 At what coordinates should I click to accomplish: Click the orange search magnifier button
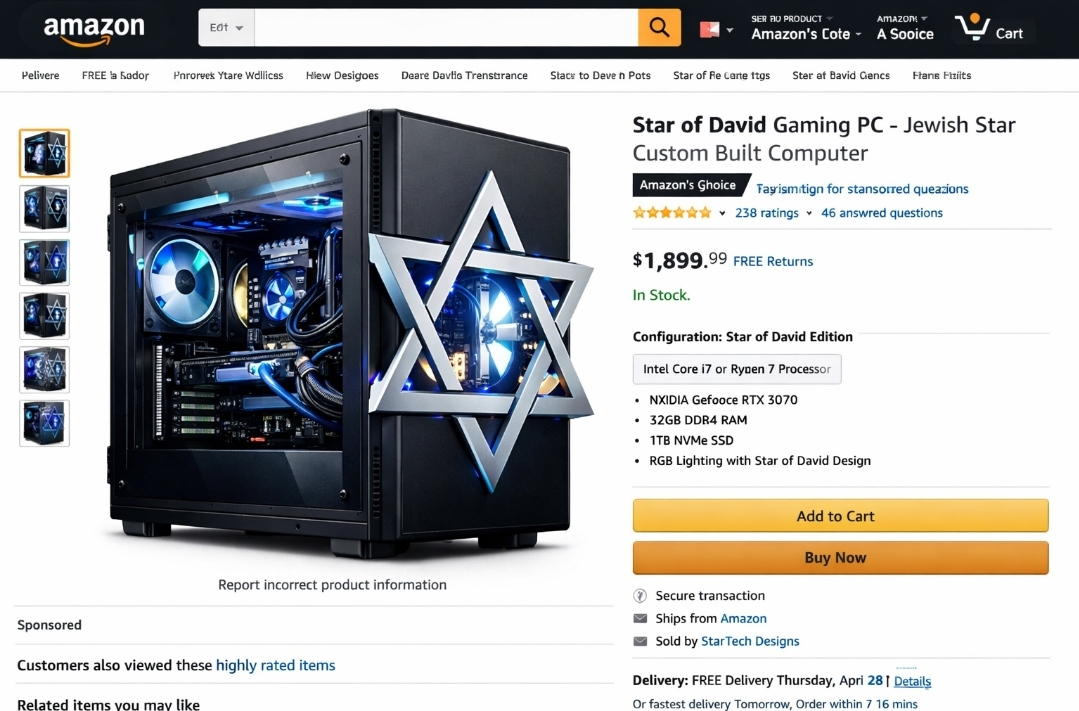(x=659, y=28)
